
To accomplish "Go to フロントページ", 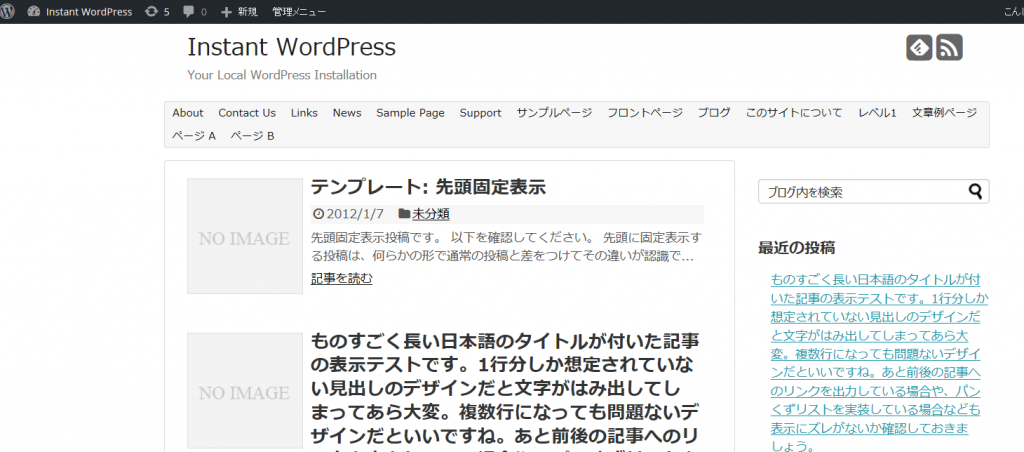I will pyautogui.click(x=645, y=113).
